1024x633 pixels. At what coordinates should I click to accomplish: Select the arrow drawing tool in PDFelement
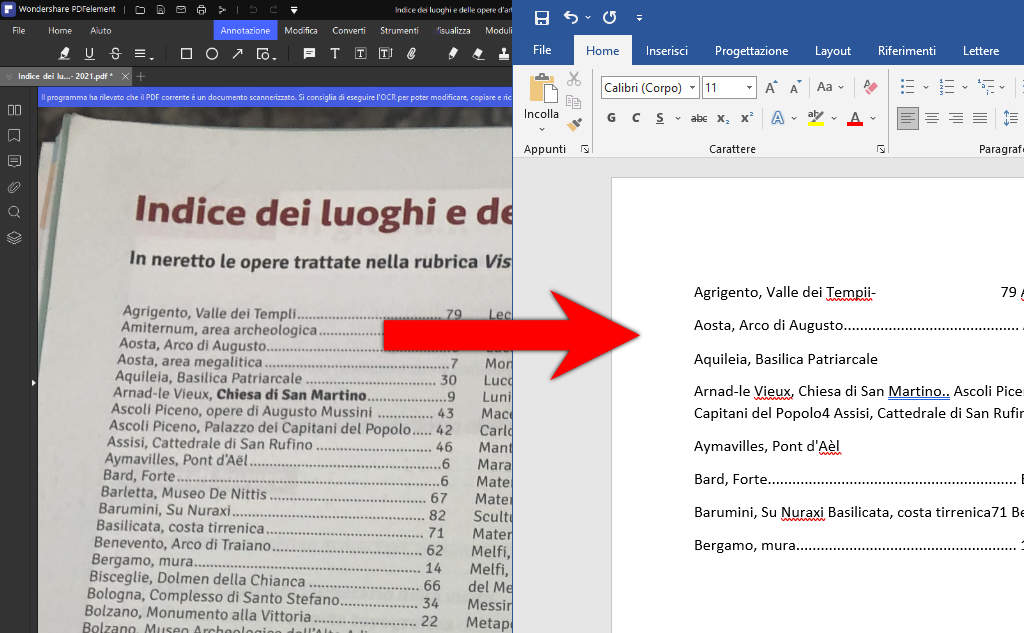(x=237, y=54)
